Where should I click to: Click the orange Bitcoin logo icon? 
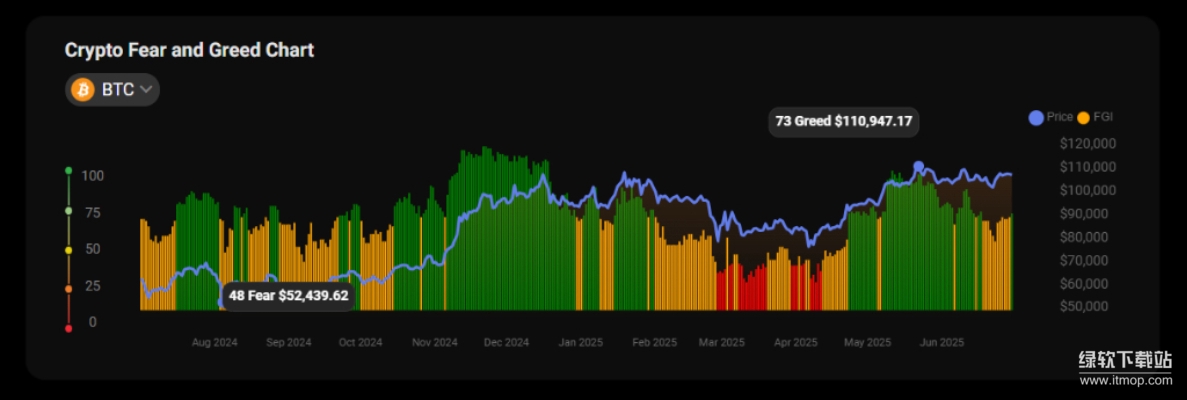pos(83,89)
